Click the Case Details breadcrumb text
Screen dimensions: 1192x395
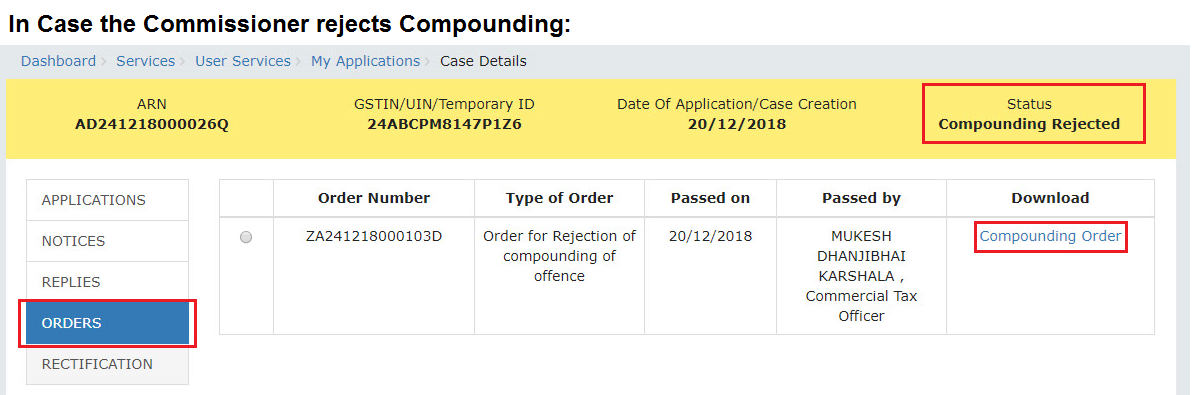pyautogui.click(x=483, y=61)
